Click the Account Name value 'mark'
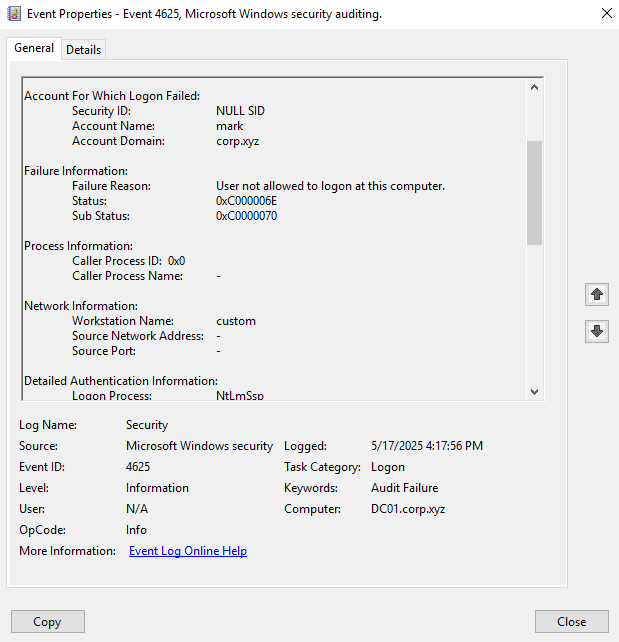 229,126
